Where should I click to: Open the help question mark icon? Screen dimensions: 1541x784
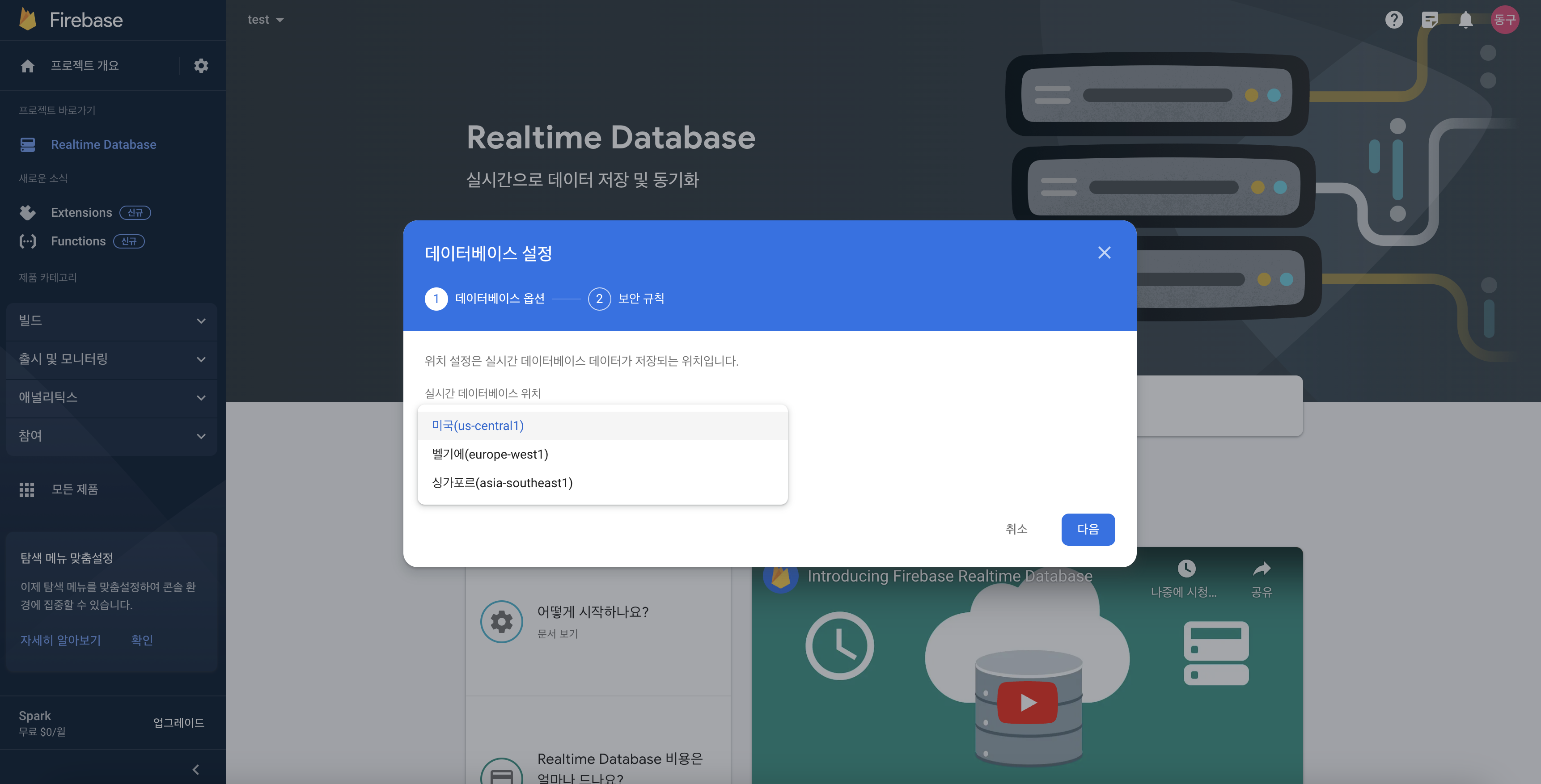(x=1394, y=20)
